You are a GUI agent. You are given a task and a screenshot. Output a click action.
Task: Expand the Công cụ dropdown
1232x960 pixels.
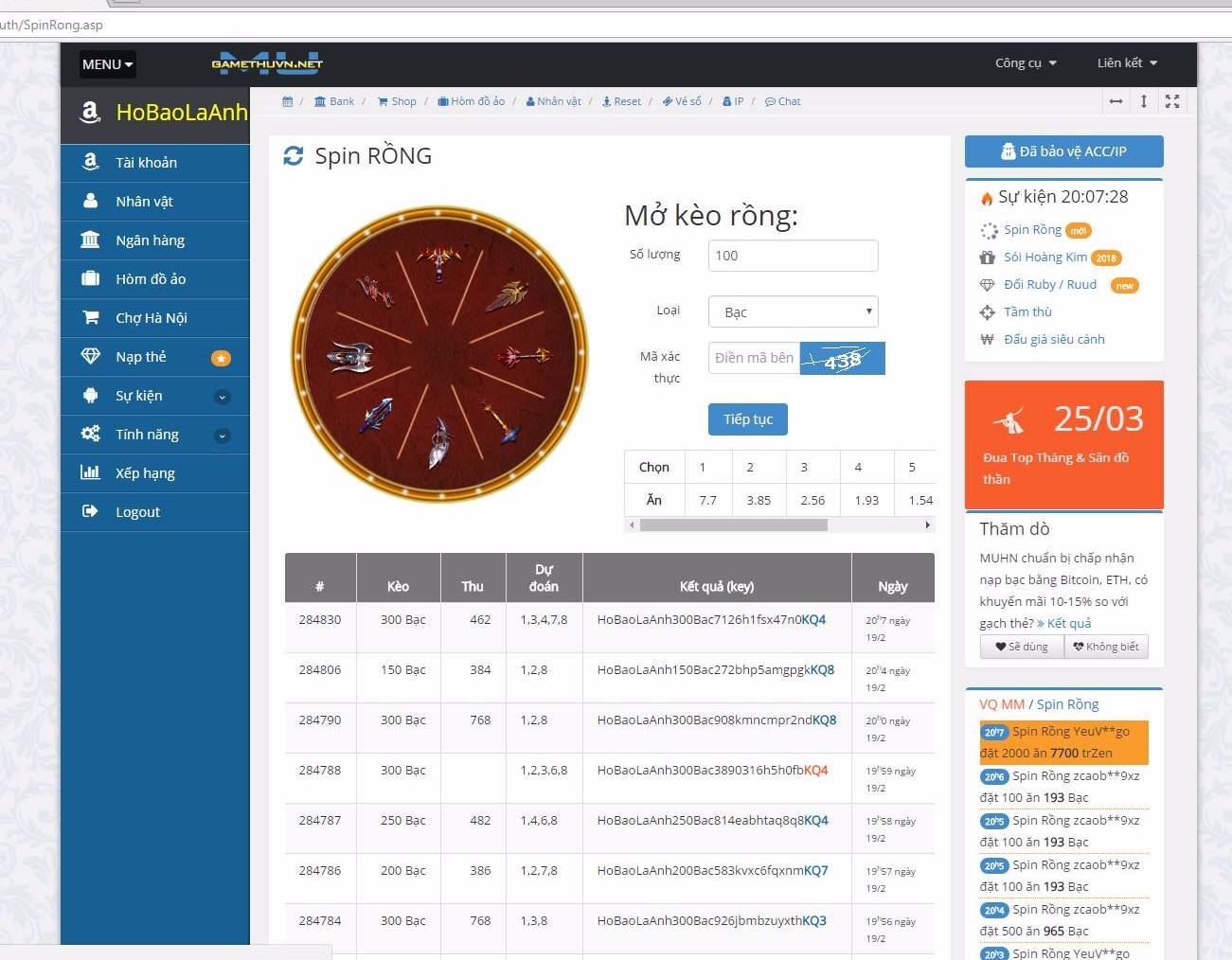point(1026,62)
